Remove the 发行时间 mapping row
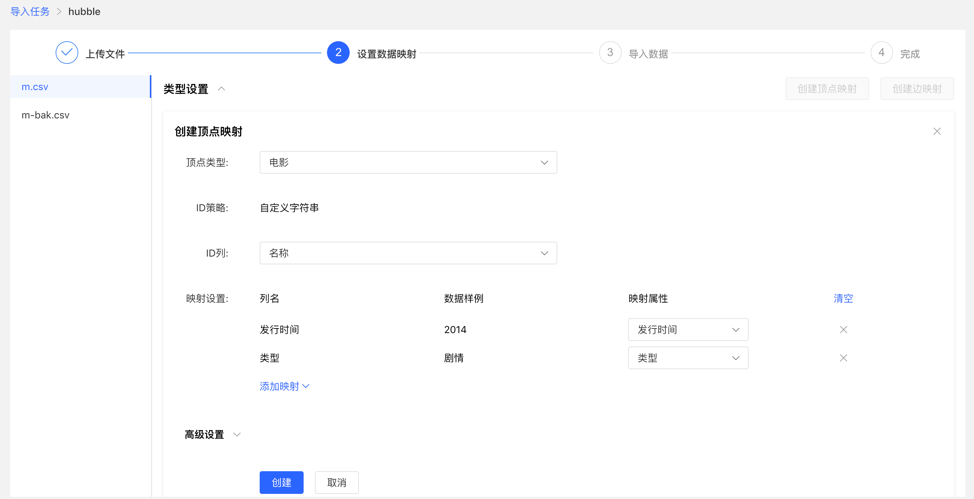The image size is (974, 499). pos(843,330)
